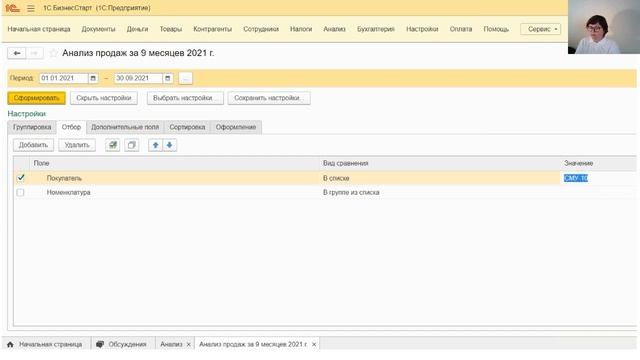The height and width of the screenshot is (360, 640).
Task: Click the 1C logo icon
Action: [x=13, y=8]
